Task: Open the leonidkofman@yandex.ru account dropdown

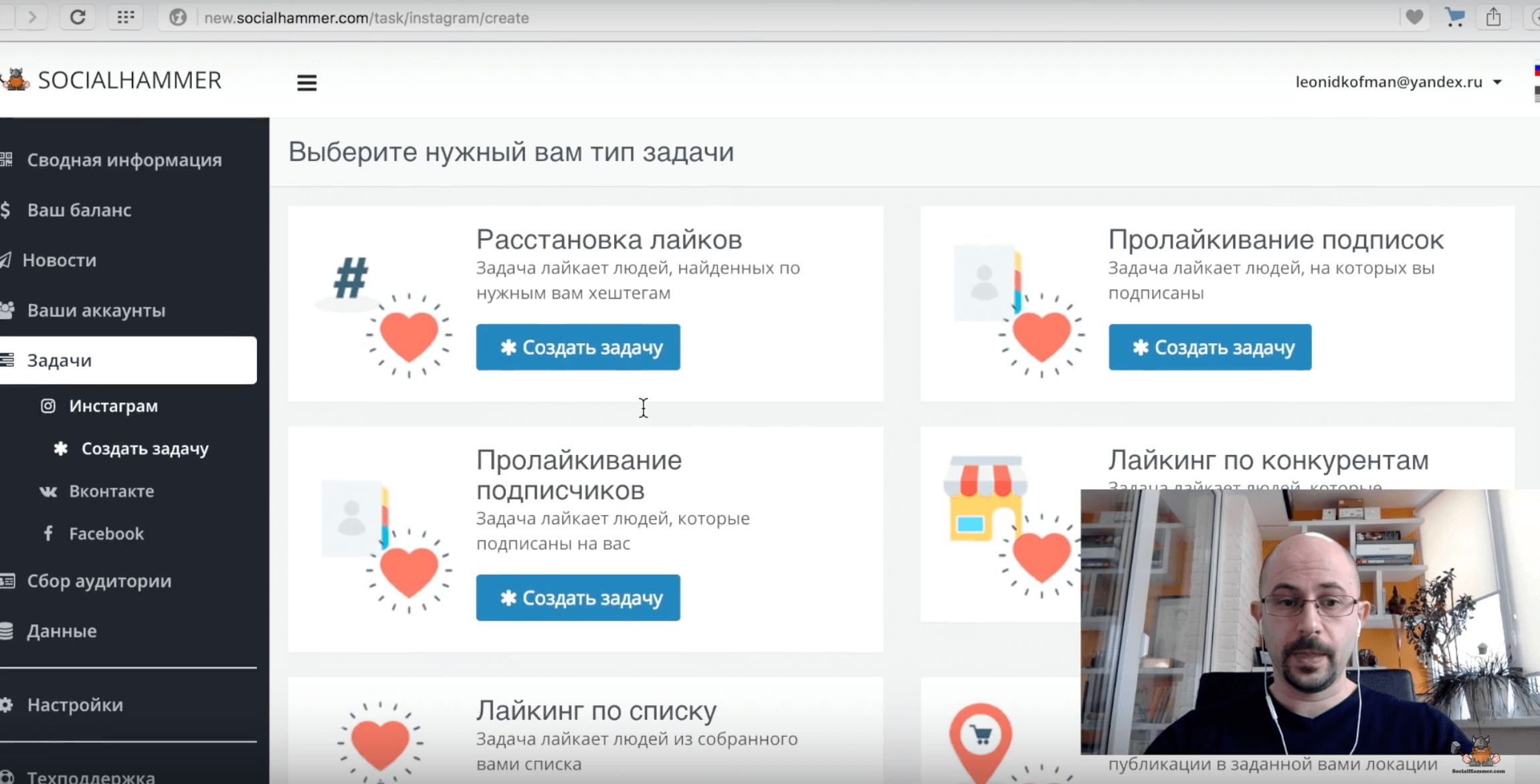Action: [x=1398, y=82]
